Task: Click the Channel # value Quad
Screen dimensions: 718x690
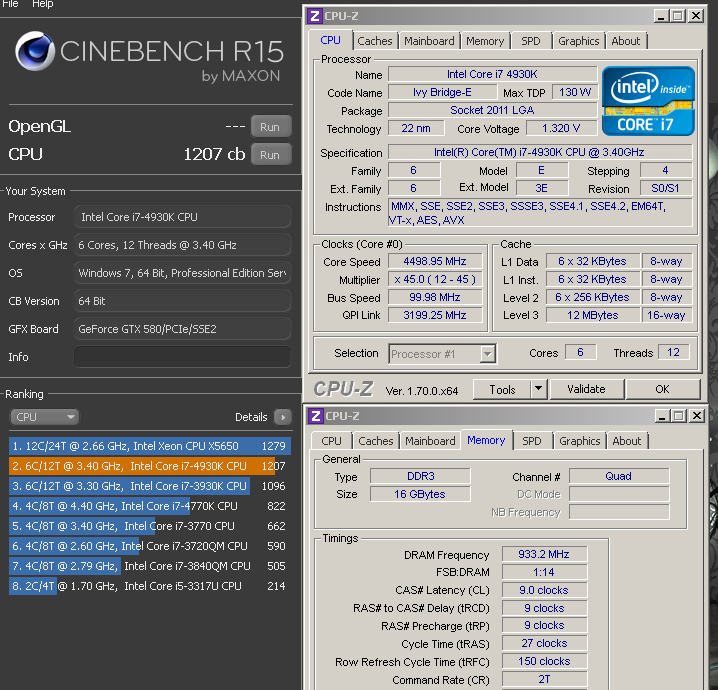Action: (x=619, y=477)
